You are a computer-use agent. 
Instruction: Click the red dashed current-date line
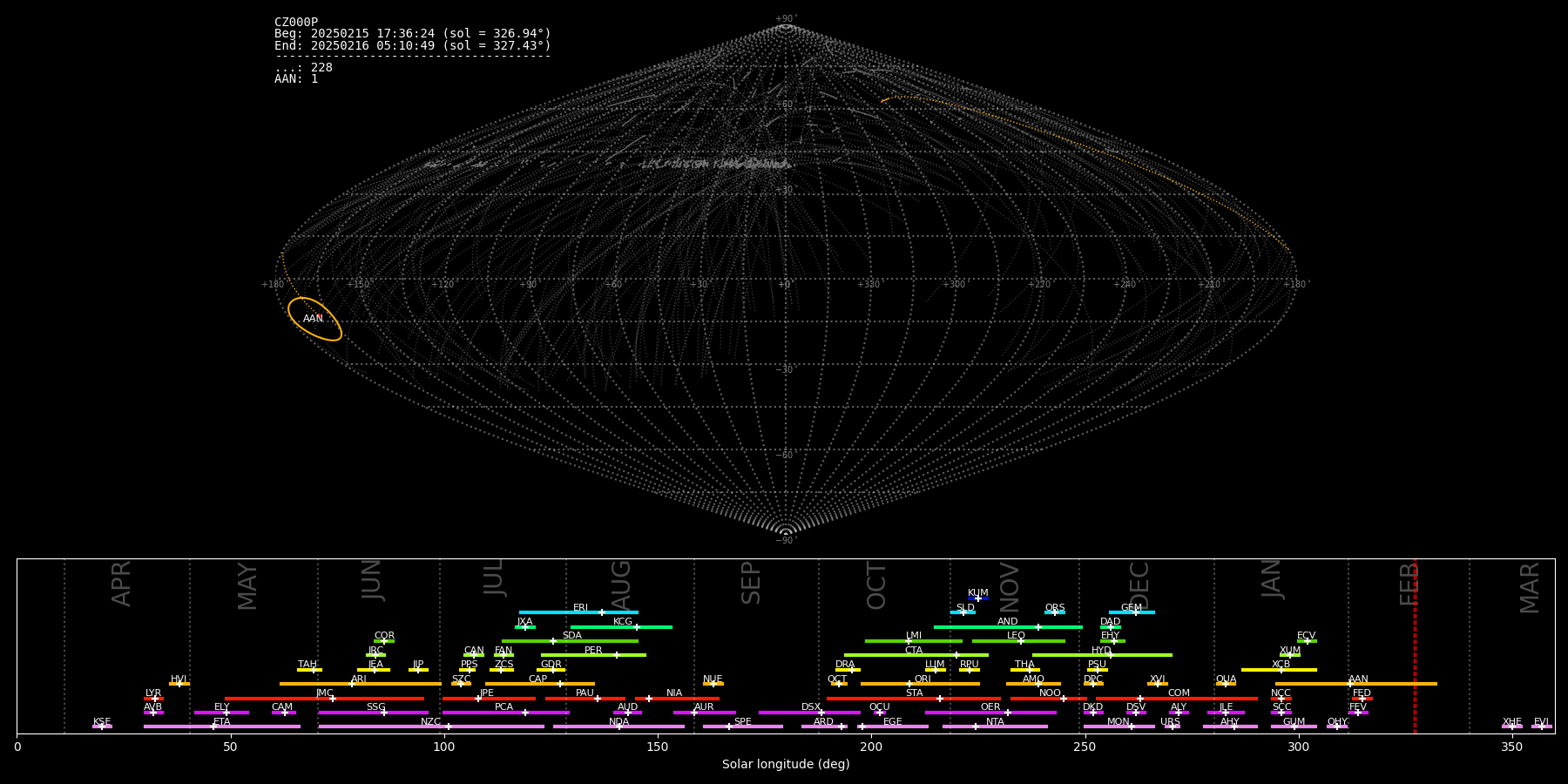[1415, 645]
